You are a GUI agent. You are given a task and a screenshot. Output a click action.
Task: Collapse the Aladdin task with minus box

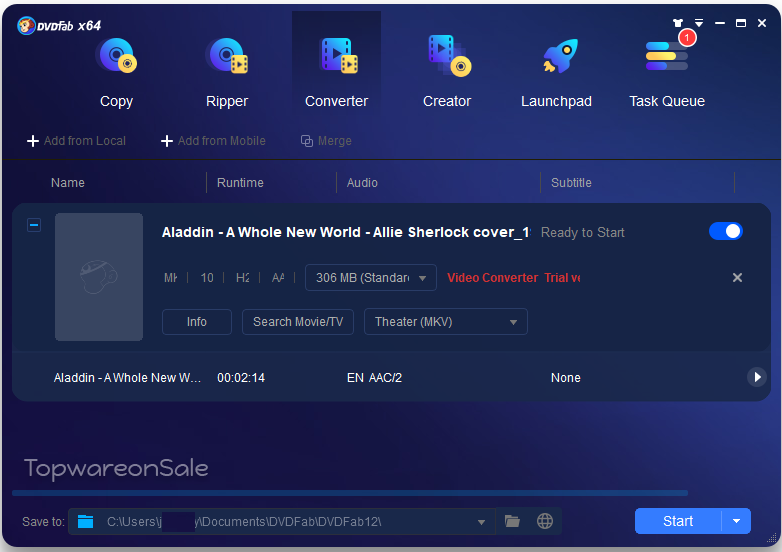pos(34,225)
